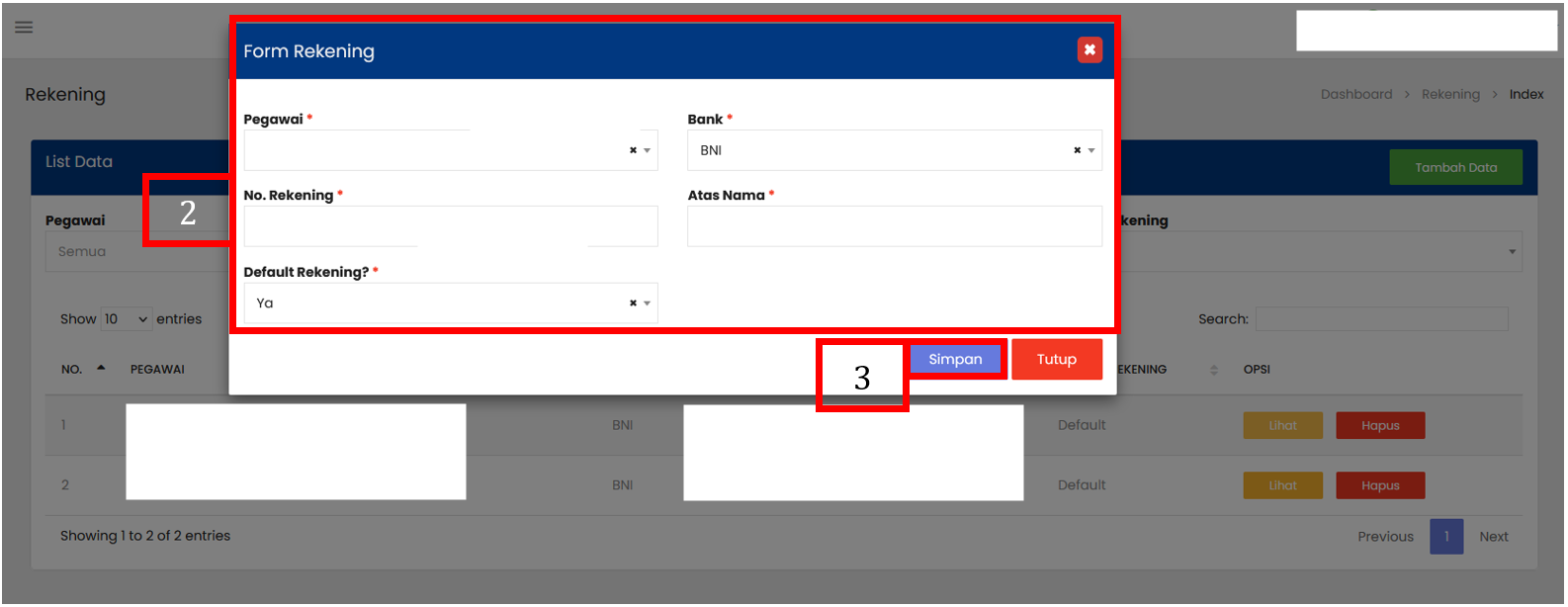Go to the Next pagination page

(x=1493, y=537)
